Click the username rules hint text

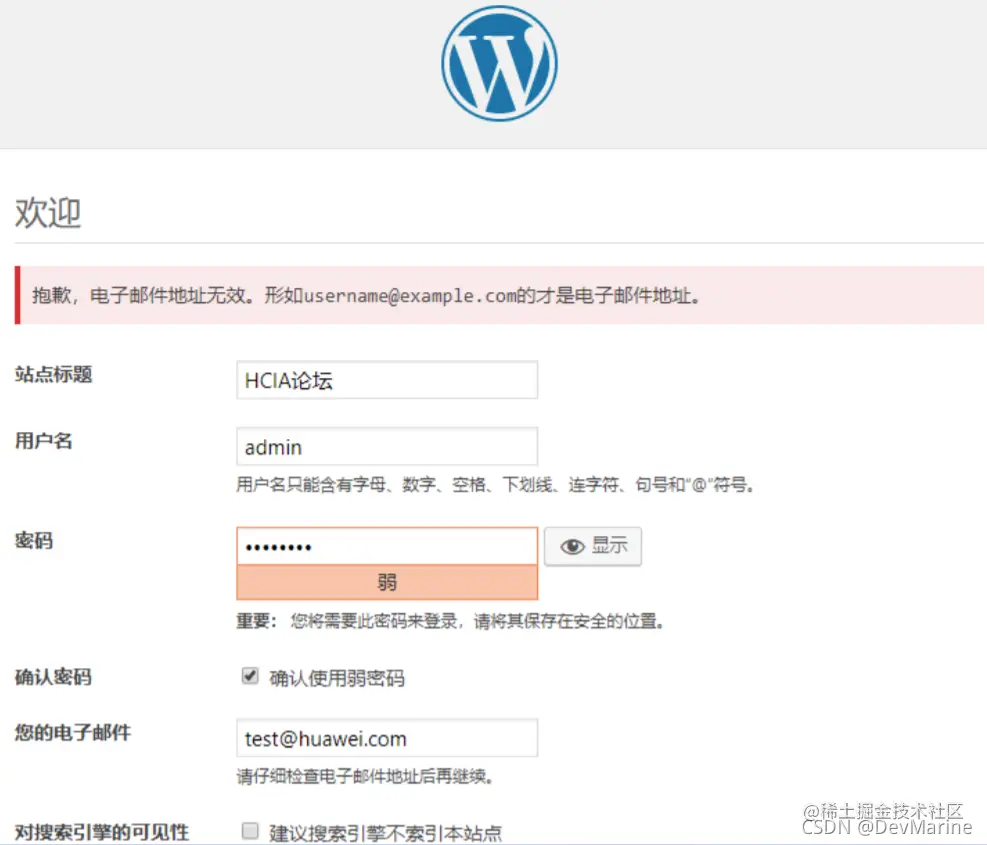pyautogui.click(x=495, y=484)
